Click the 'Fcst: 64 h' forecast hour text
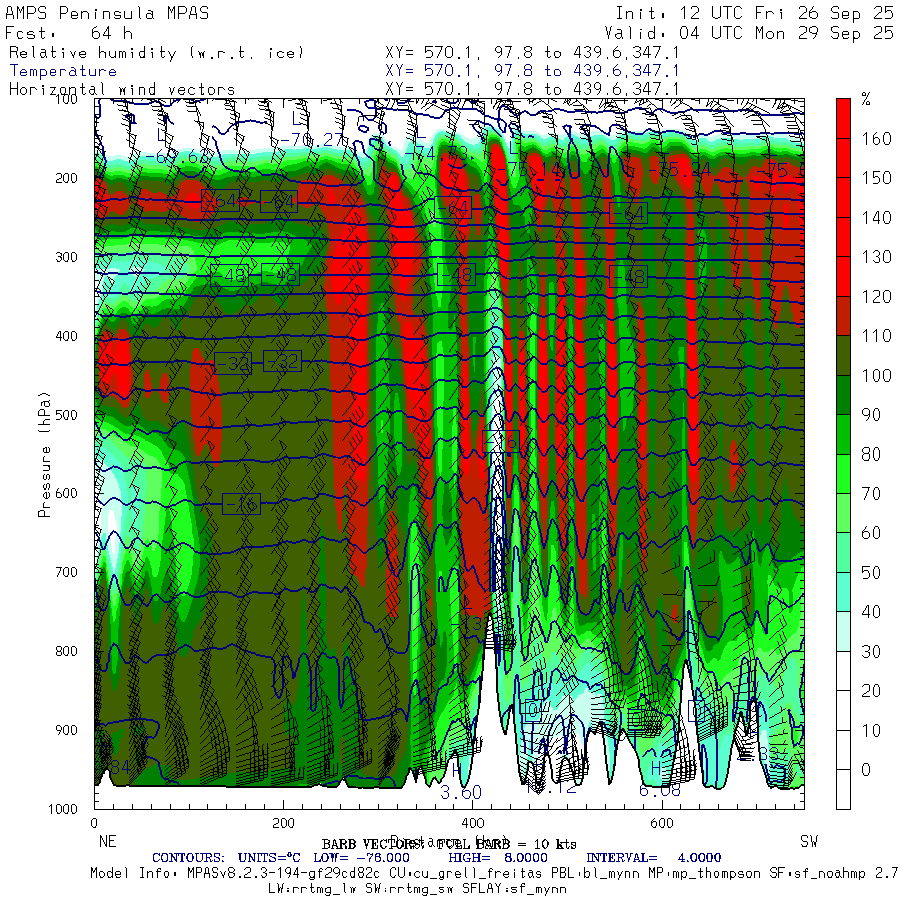This screenshot has width=900, height=900. [69, 33]
